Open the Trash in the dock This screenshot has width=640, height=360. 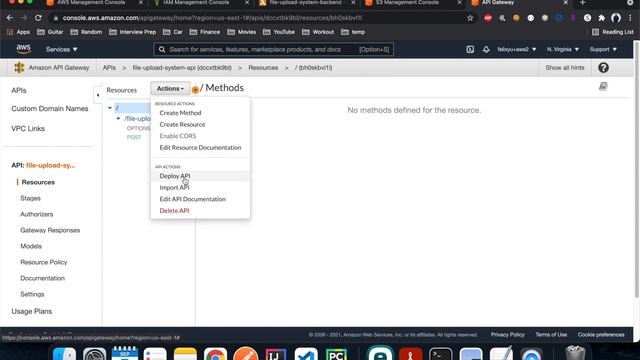575,353
